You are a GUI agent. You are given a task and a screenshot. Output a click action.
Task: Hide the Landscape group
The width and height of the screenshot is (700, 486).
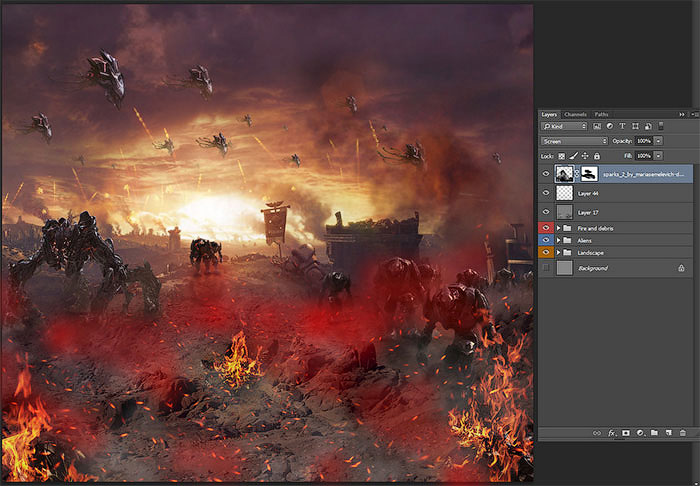pos(546,253)
